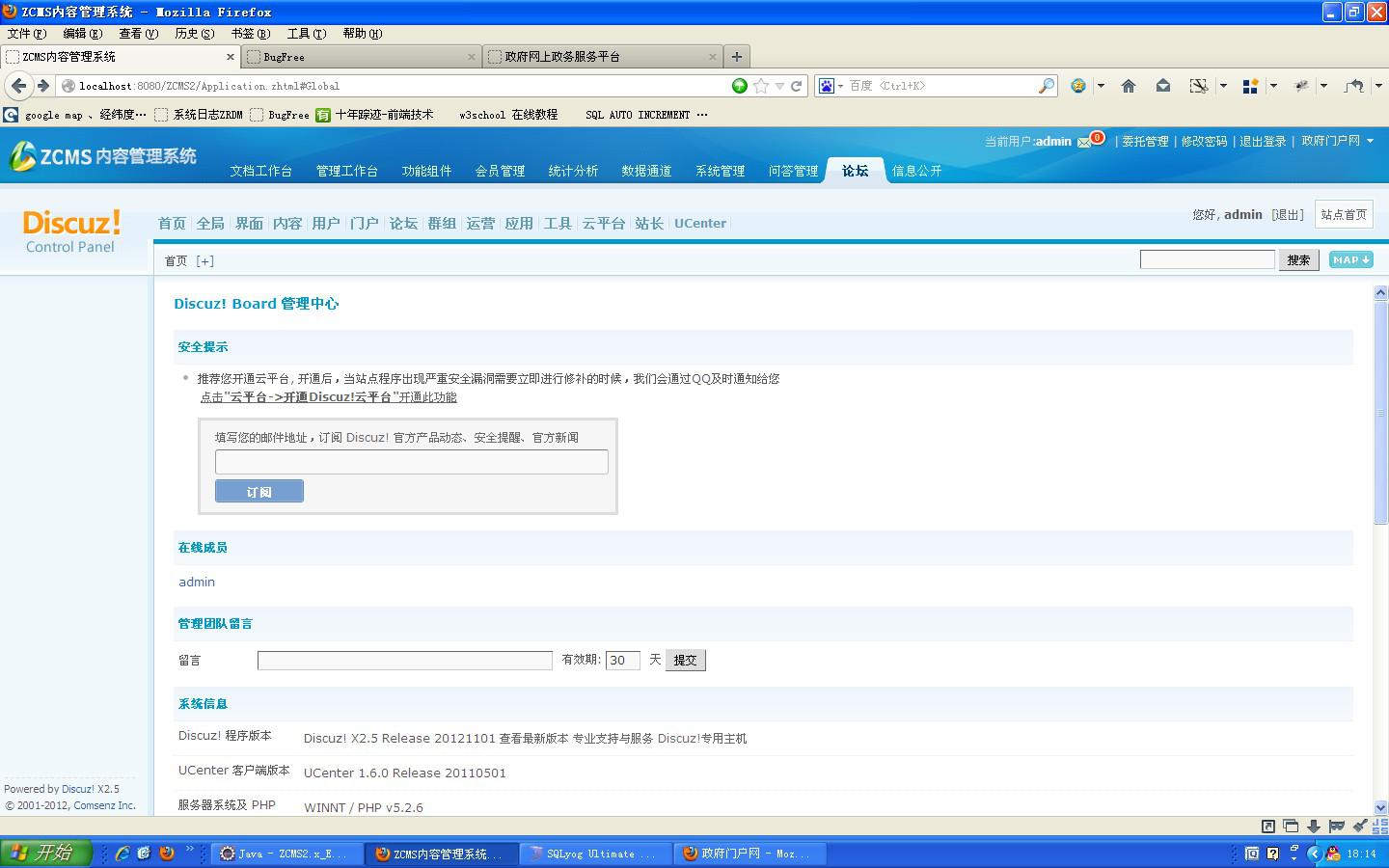Click the mail envelope toolbar icon
Viewport: 1389px width, 868px height.
[x=1163, y=86]
